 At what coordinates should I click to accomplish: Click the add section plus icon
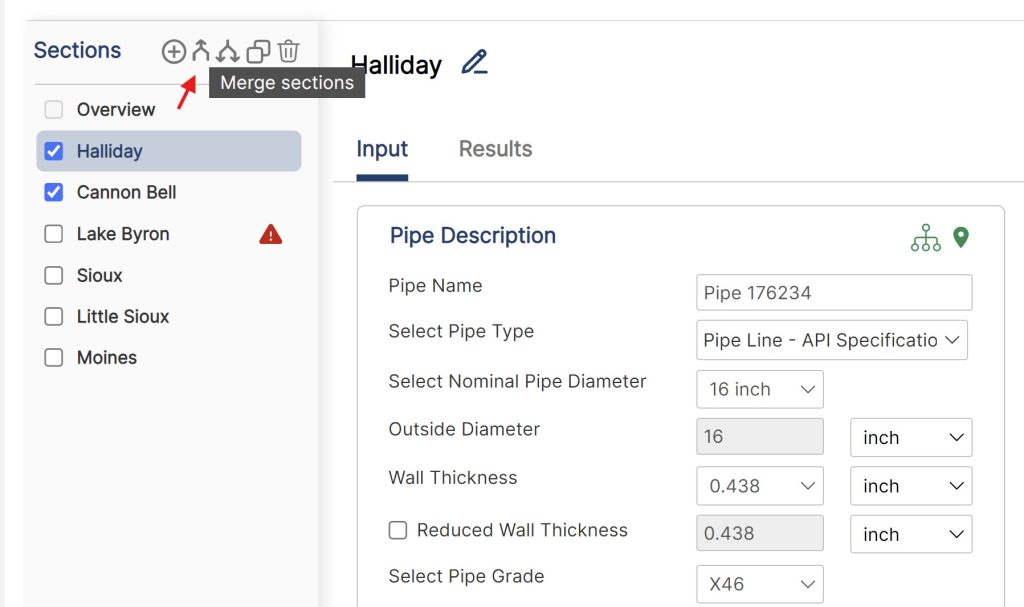tap(174, 52)
